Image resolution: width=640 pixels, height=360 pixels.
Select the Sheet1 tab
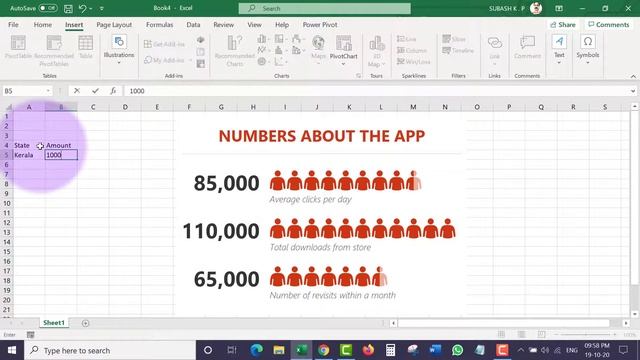[x=54, y=323]
